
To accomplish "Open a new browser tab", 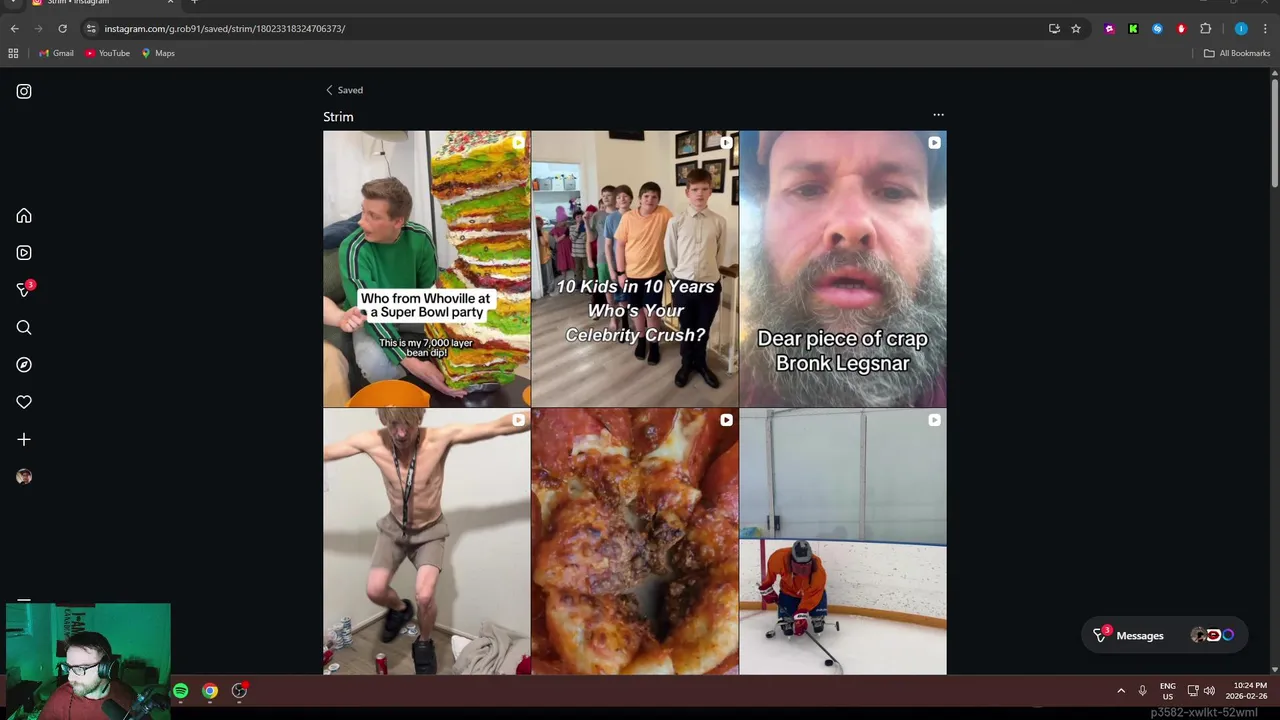I will 194,3.
